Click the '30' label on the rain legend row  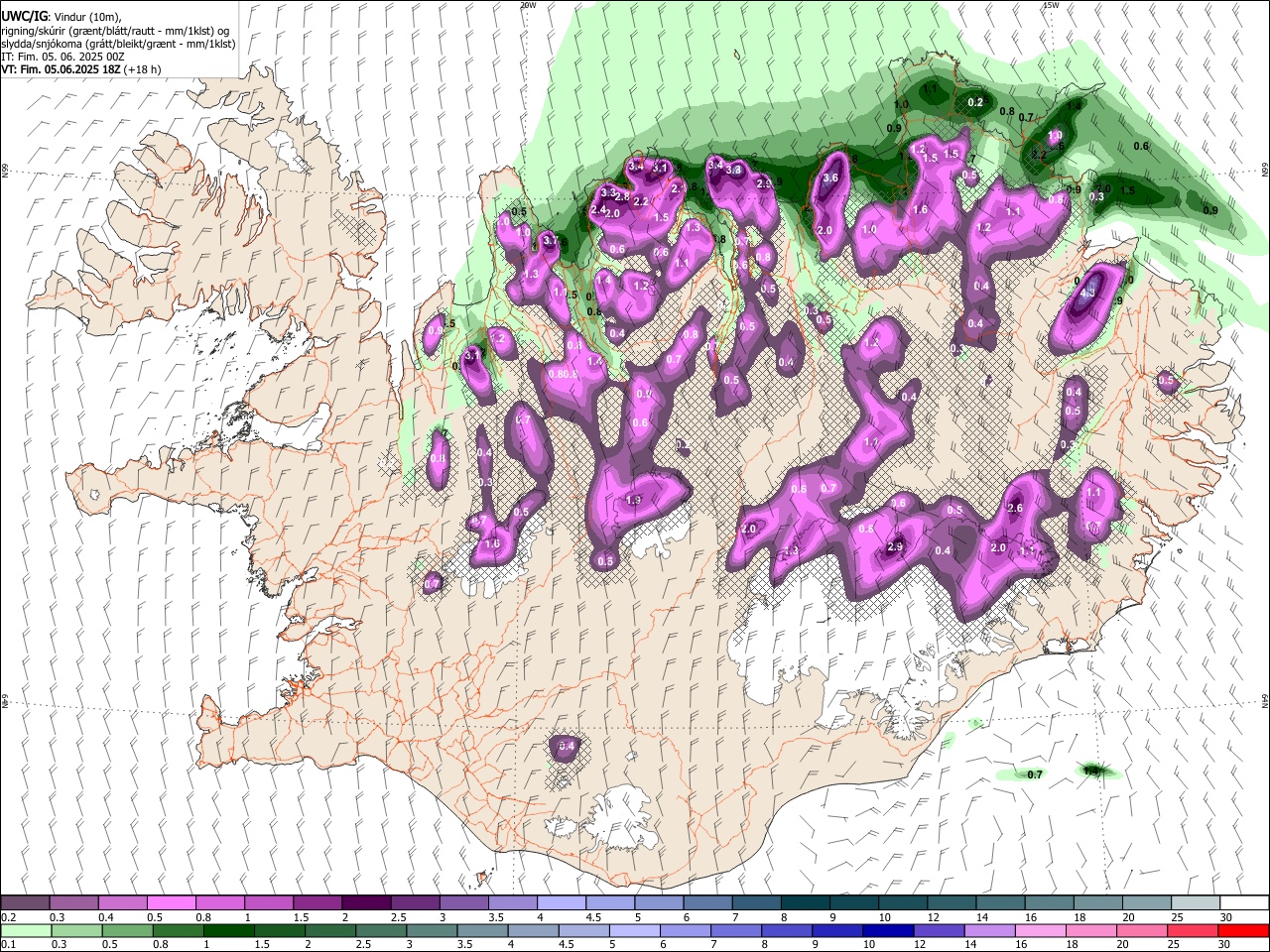click(x=1225, y=944)
